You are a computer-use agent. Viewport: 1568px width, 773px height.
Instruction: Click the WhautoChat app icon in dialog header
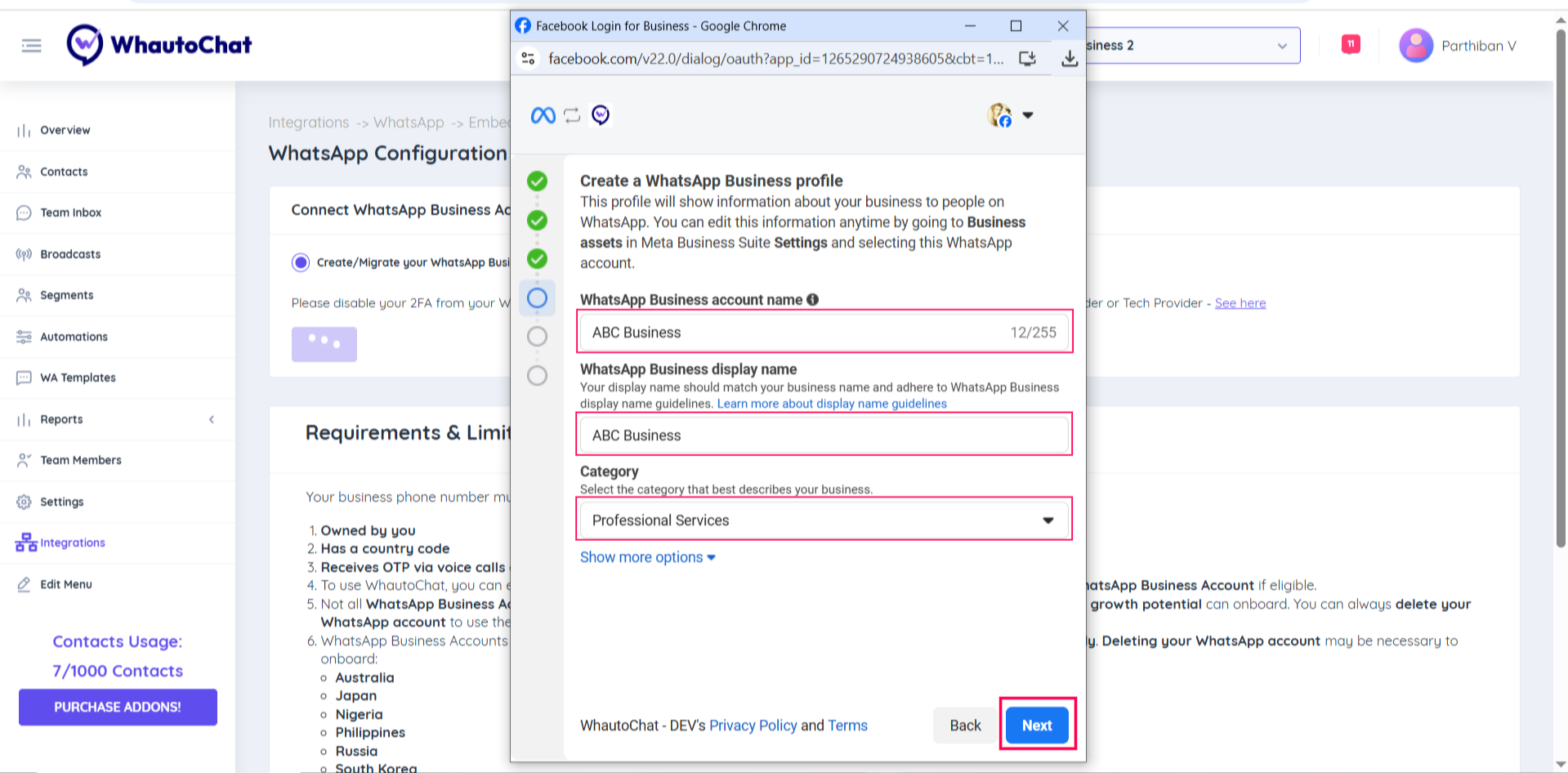(601, 115)
